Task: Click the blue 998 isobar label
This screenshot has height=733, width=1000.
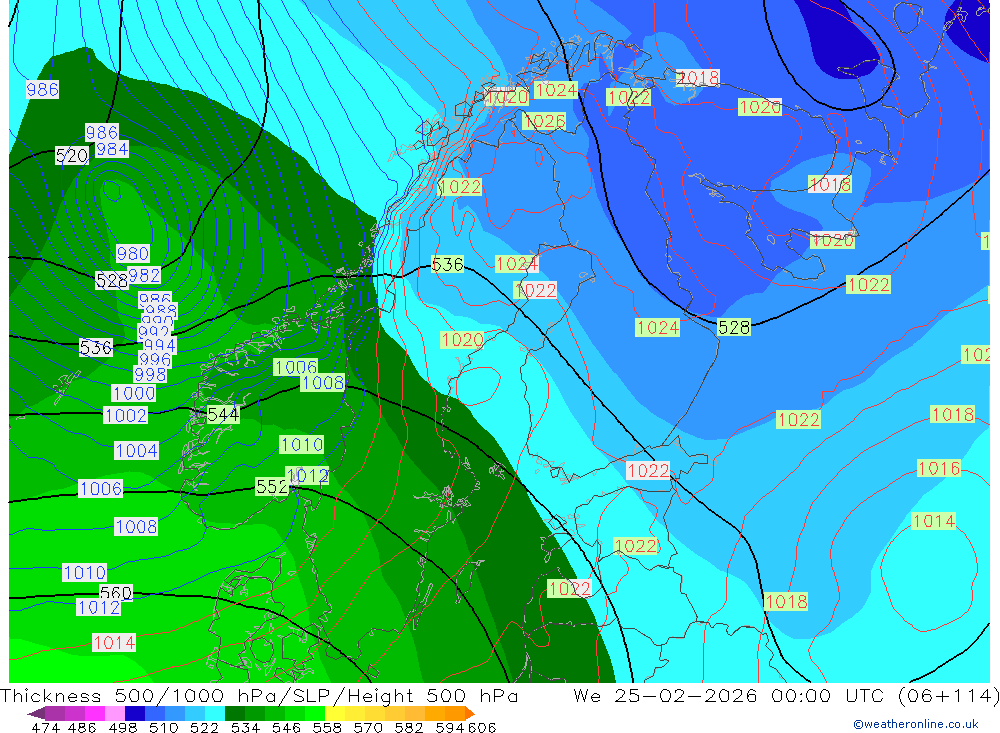Action: point(151,374)
